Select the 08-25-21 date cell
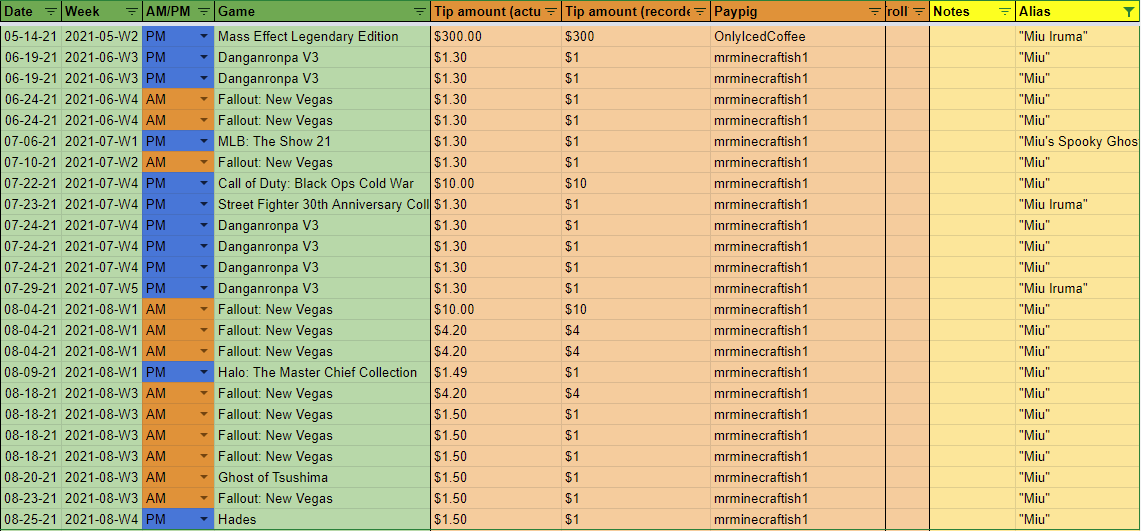The image size is (1141, 531). pyautogui.click(x=31, y=519)
